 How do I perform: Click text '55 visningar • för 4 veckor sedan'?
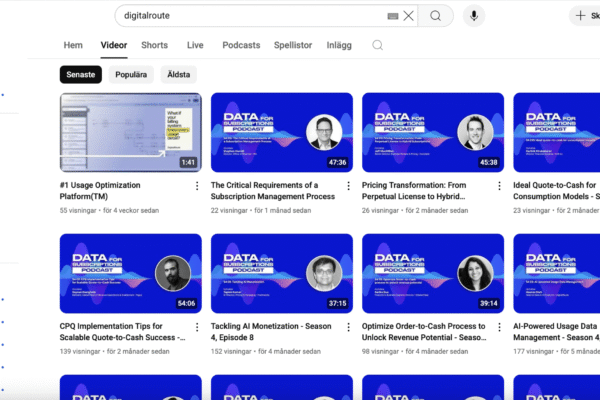pyautogui.click(x=109, y=211)
